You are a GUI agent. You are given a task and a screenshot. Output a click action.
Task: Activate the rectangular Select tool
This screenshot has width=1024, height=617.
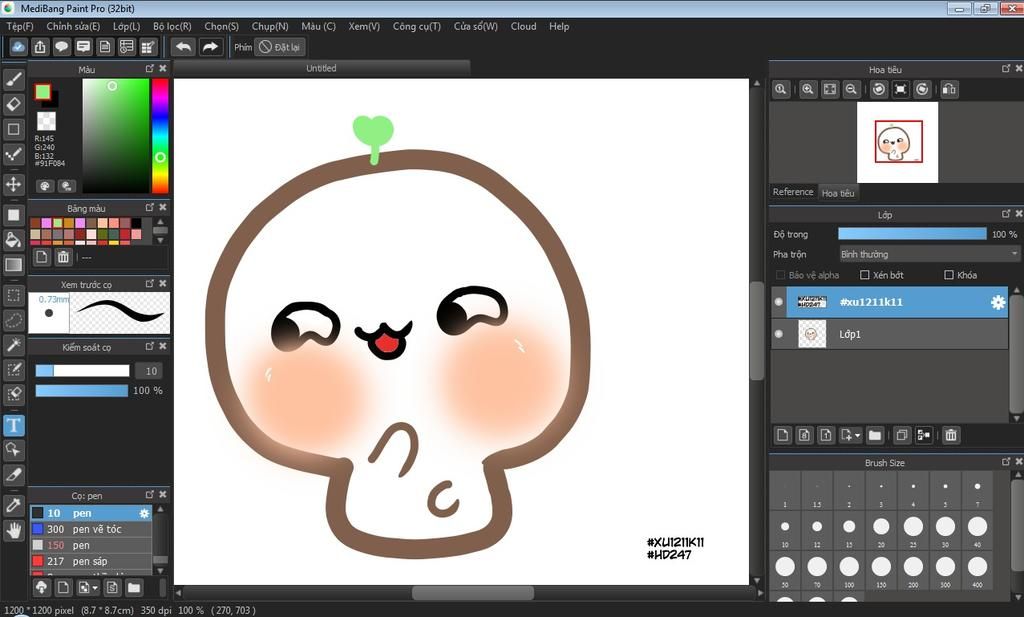tap(14, 295)
